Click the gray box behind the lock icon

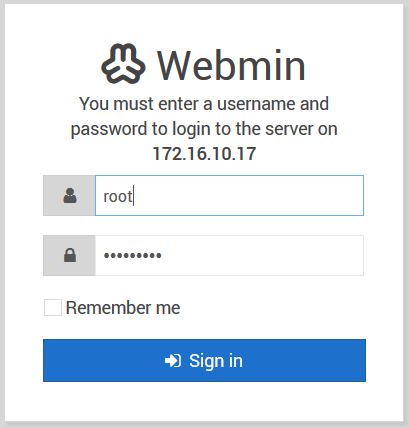tap(69, 255)
